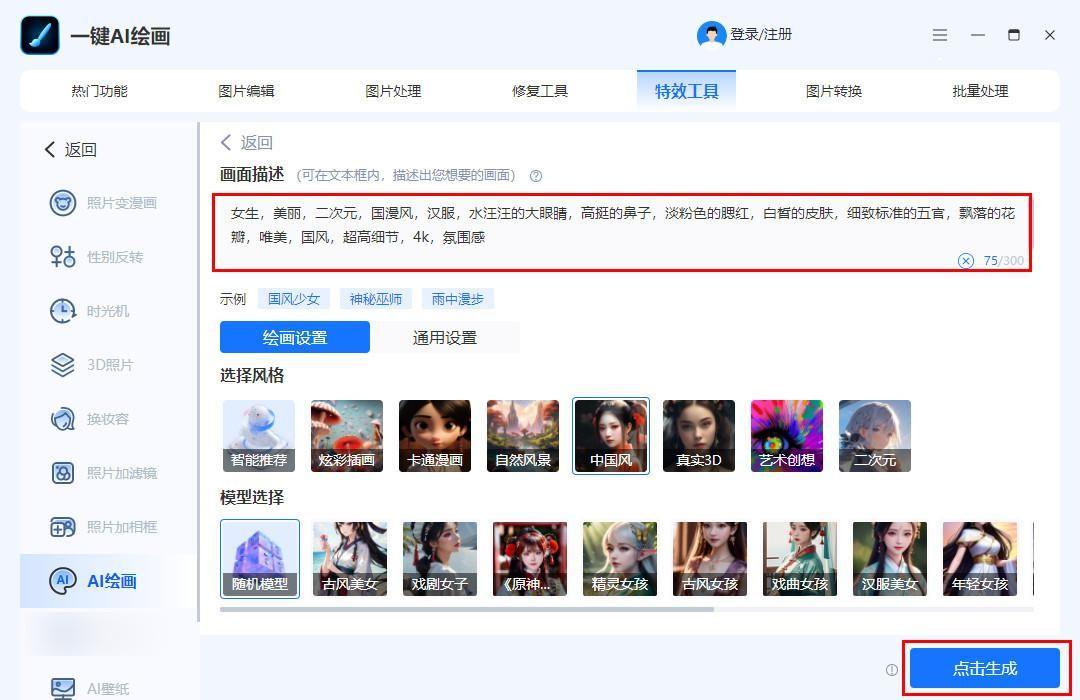Click sidebar vertical scrollbar
Image resolution: width=1080 pixels, height=700 pixels.
click(x=198, y=372)
